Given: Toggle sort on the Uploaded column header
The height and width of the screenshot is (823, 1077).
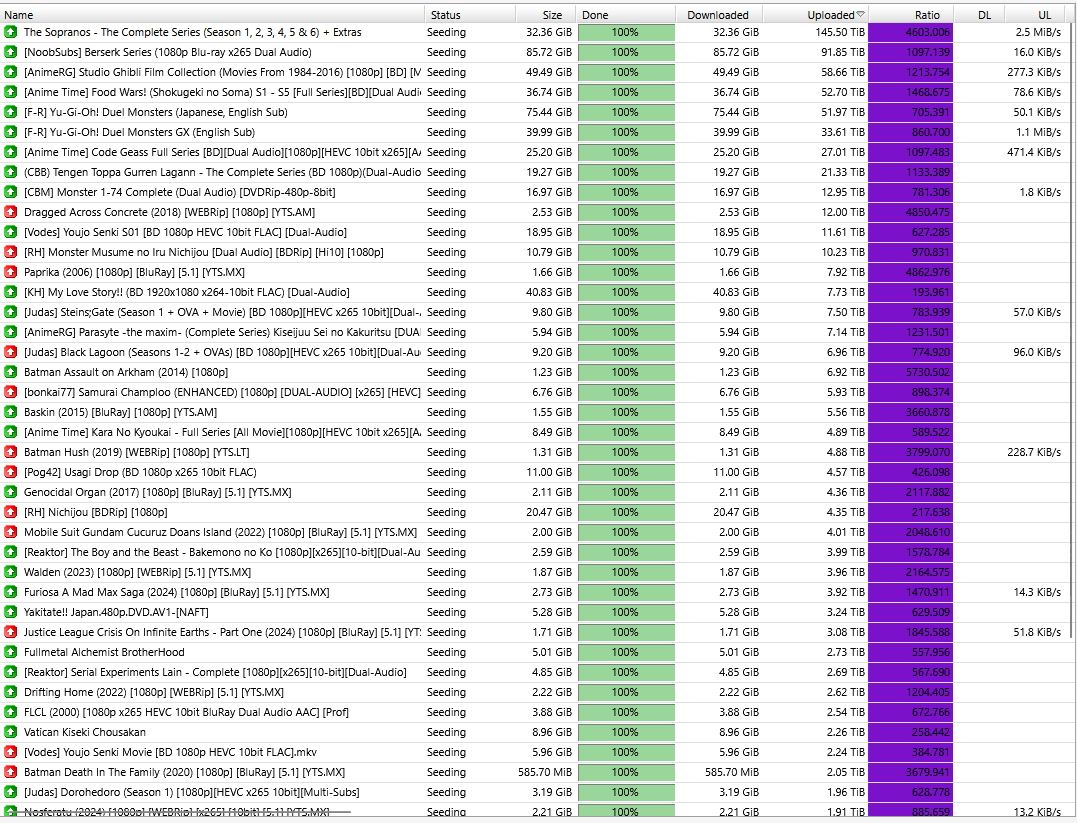Looking at the screenshot, I should [x=815, y=14].
